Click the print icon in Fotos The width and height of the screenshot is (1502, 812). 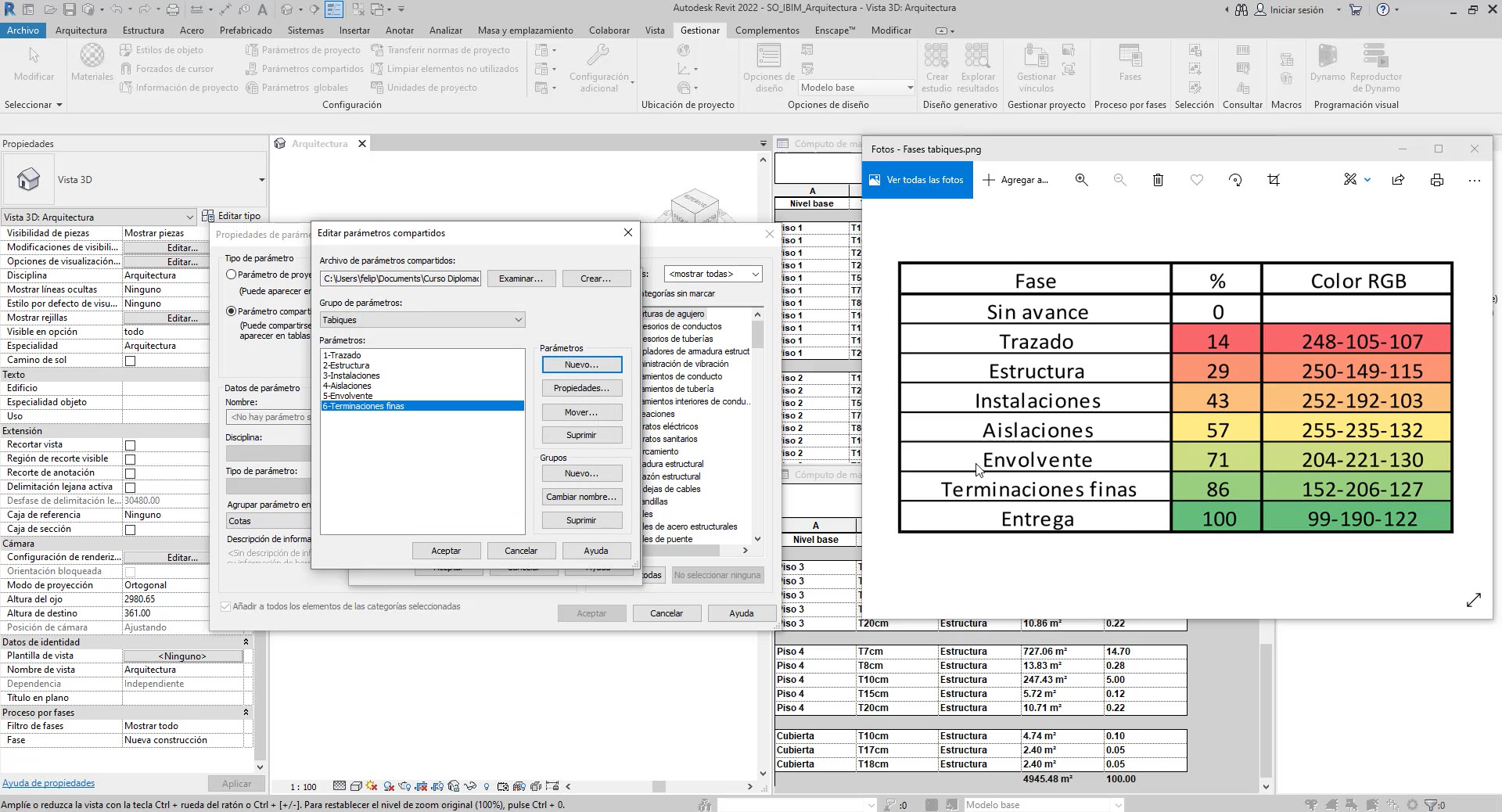[x=1436, y=180]
